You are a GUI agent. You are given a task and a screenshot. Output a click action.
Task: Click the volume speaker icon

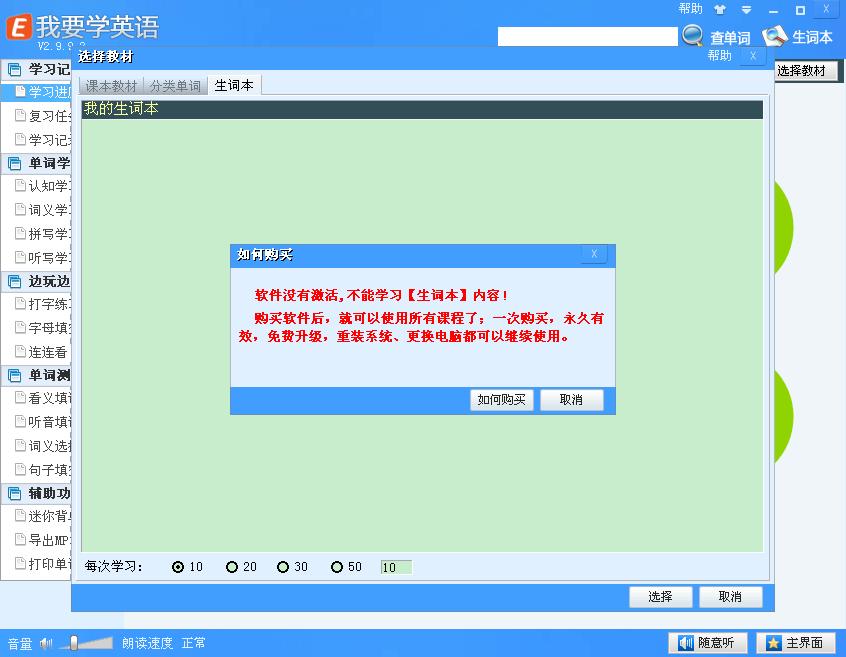(x=46, y=643)
